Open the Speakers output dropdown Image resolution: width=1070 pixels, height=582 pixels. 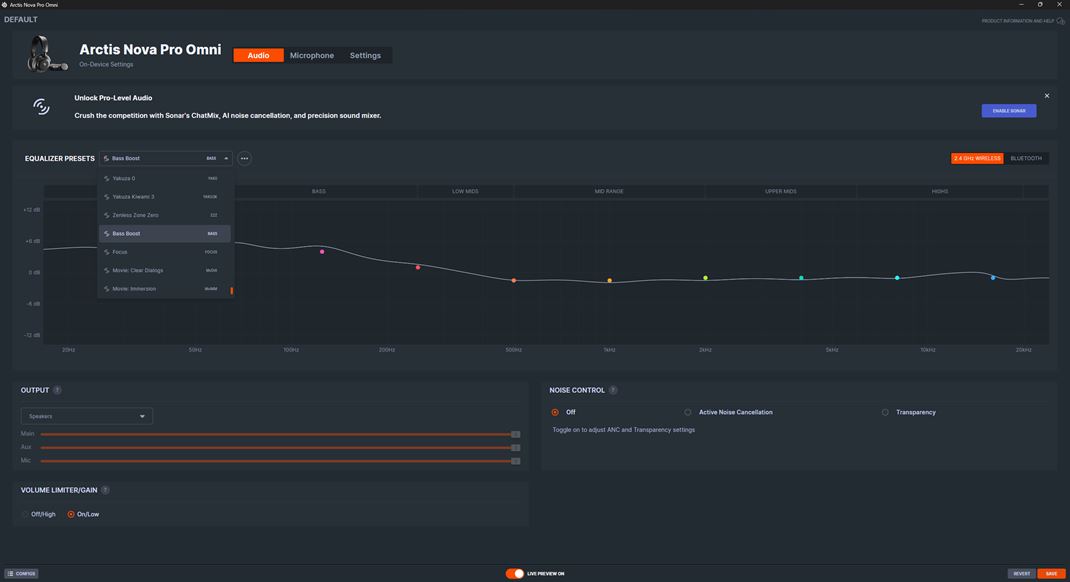click(x=87, y=416)
